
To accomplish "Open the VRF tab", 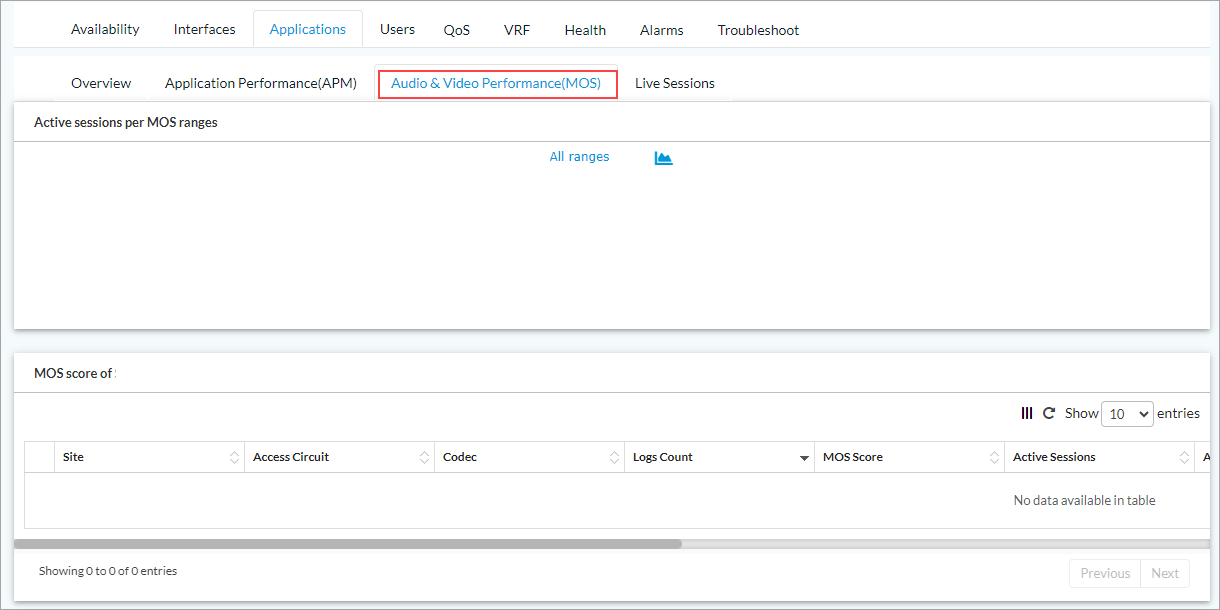I will point(517,30).
